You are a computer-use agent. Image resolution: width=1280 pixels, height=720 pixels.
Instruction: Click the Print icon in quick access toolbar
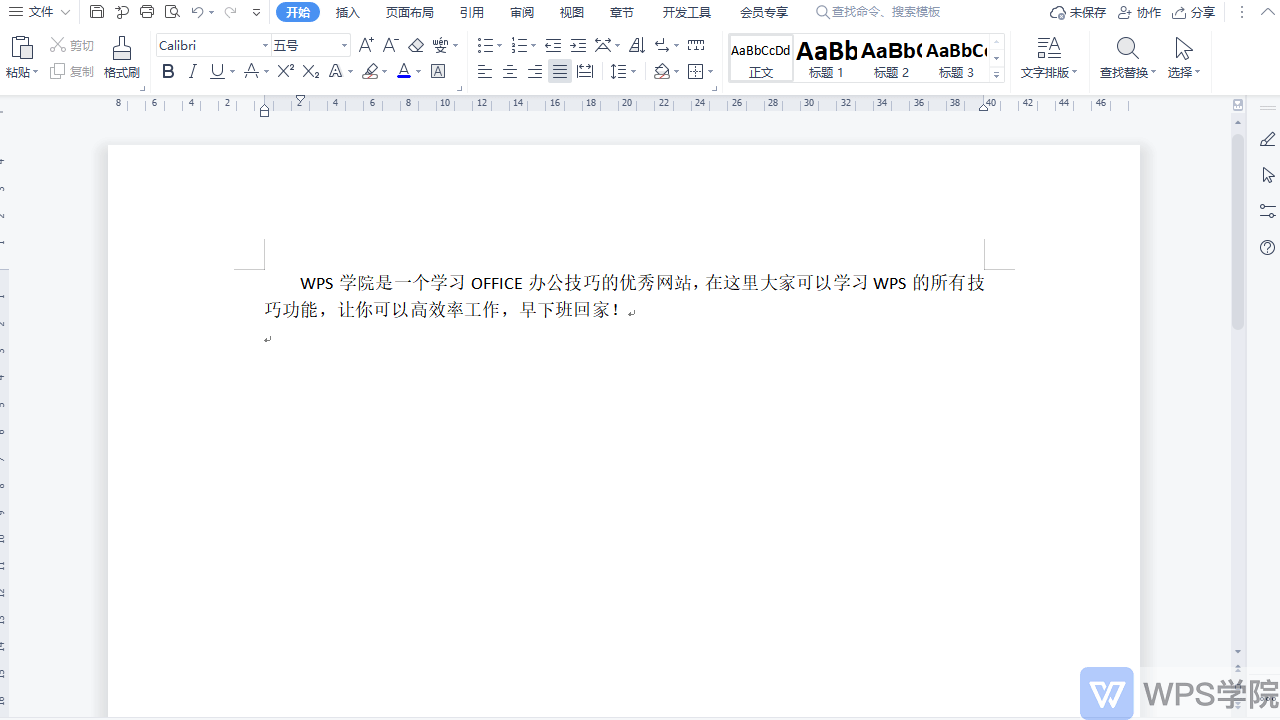point(147,12)
